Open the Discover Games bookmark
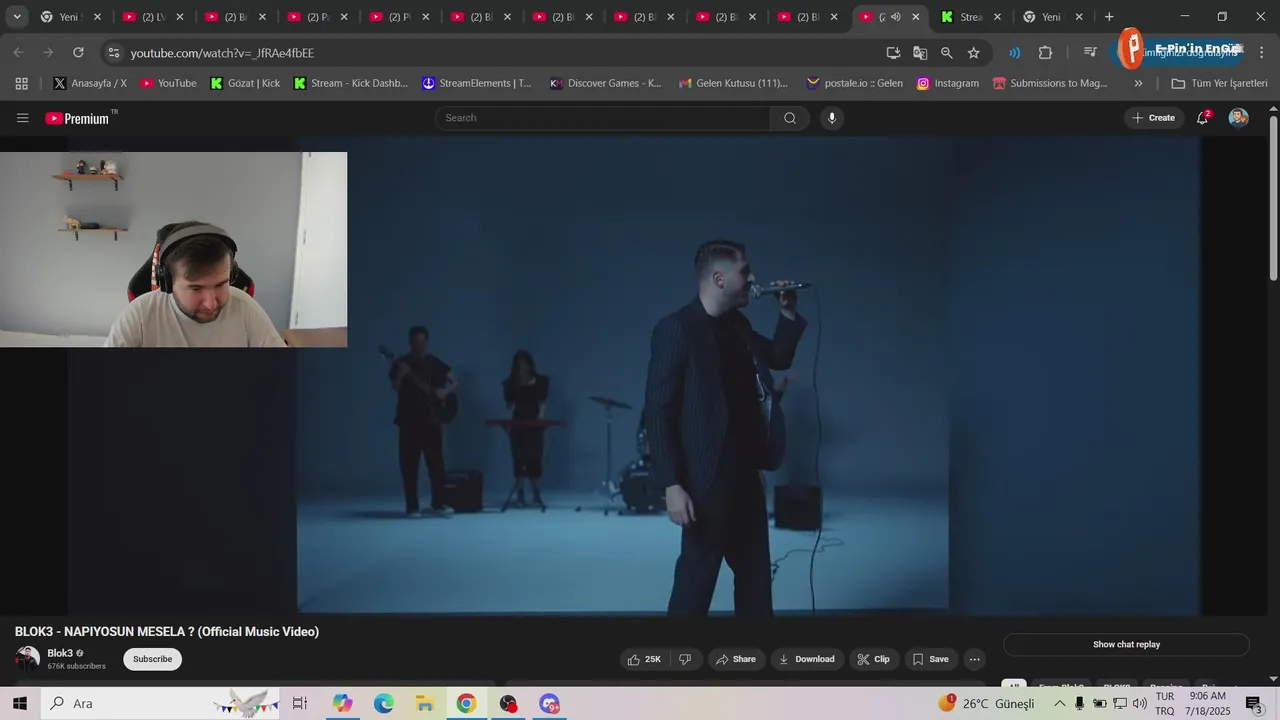Viewport: 1280px width, 720px height. click(606, 83)
